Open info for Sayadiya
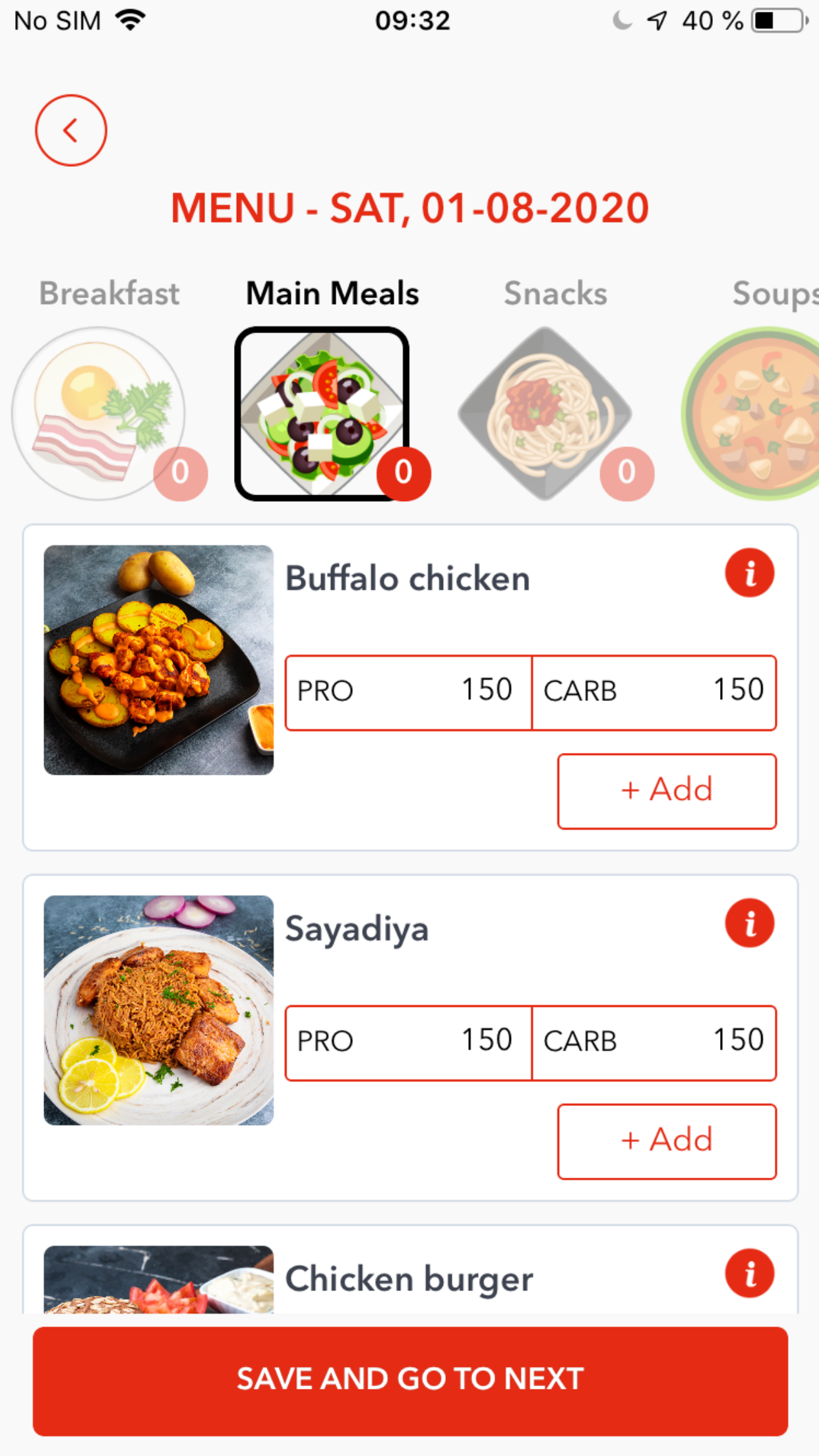 749,923
